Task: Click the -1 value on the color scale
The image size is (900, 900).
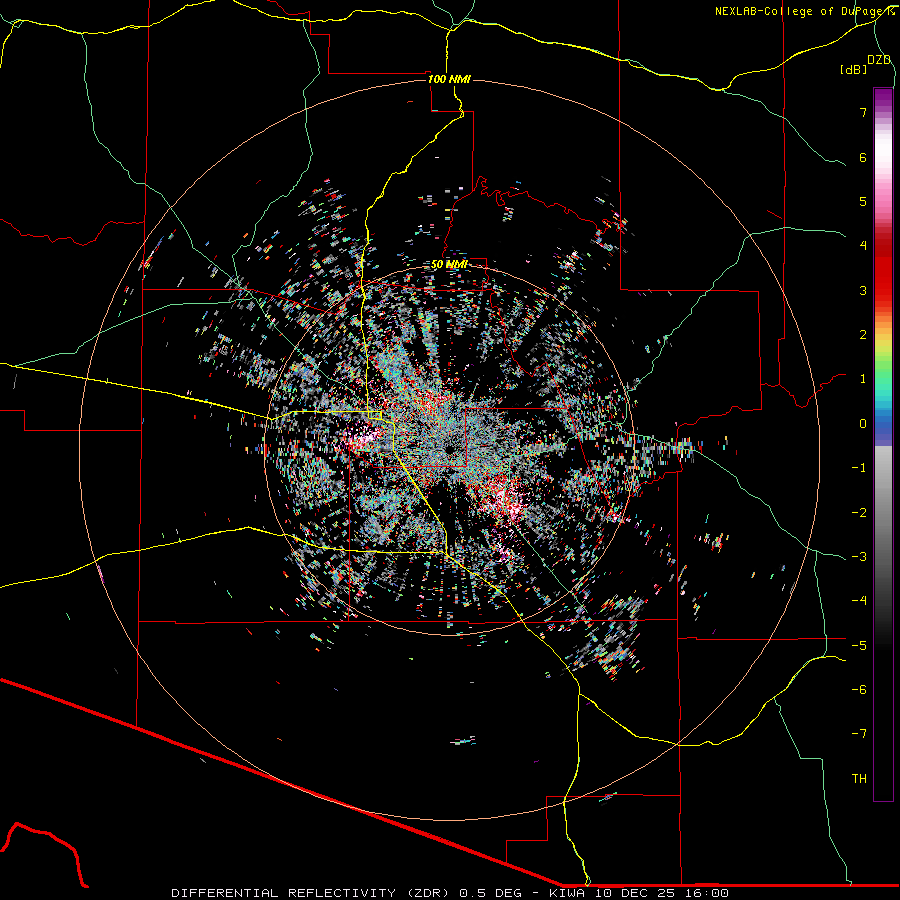Action: tap(859, 468)
